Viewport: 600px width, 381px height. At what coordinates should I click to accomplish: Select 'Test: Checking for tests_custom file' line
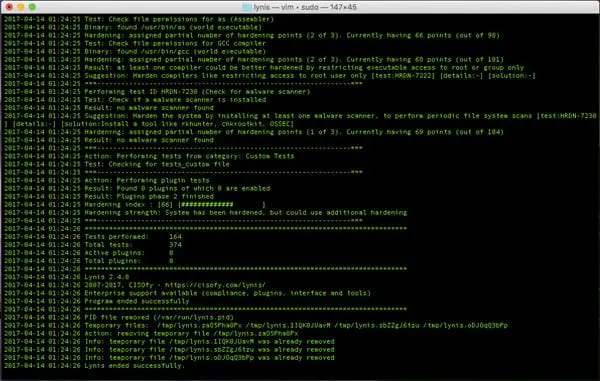[x=117, y=164]
